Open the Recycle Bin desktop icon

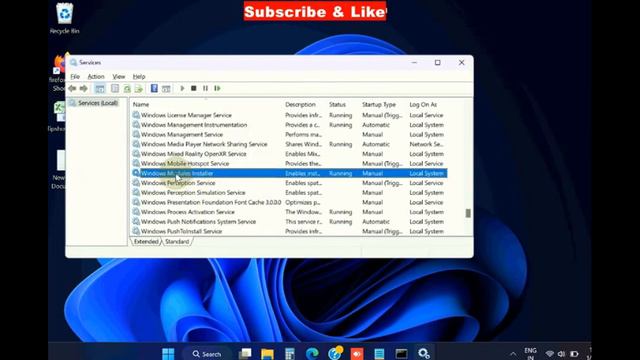coord(64,18)
